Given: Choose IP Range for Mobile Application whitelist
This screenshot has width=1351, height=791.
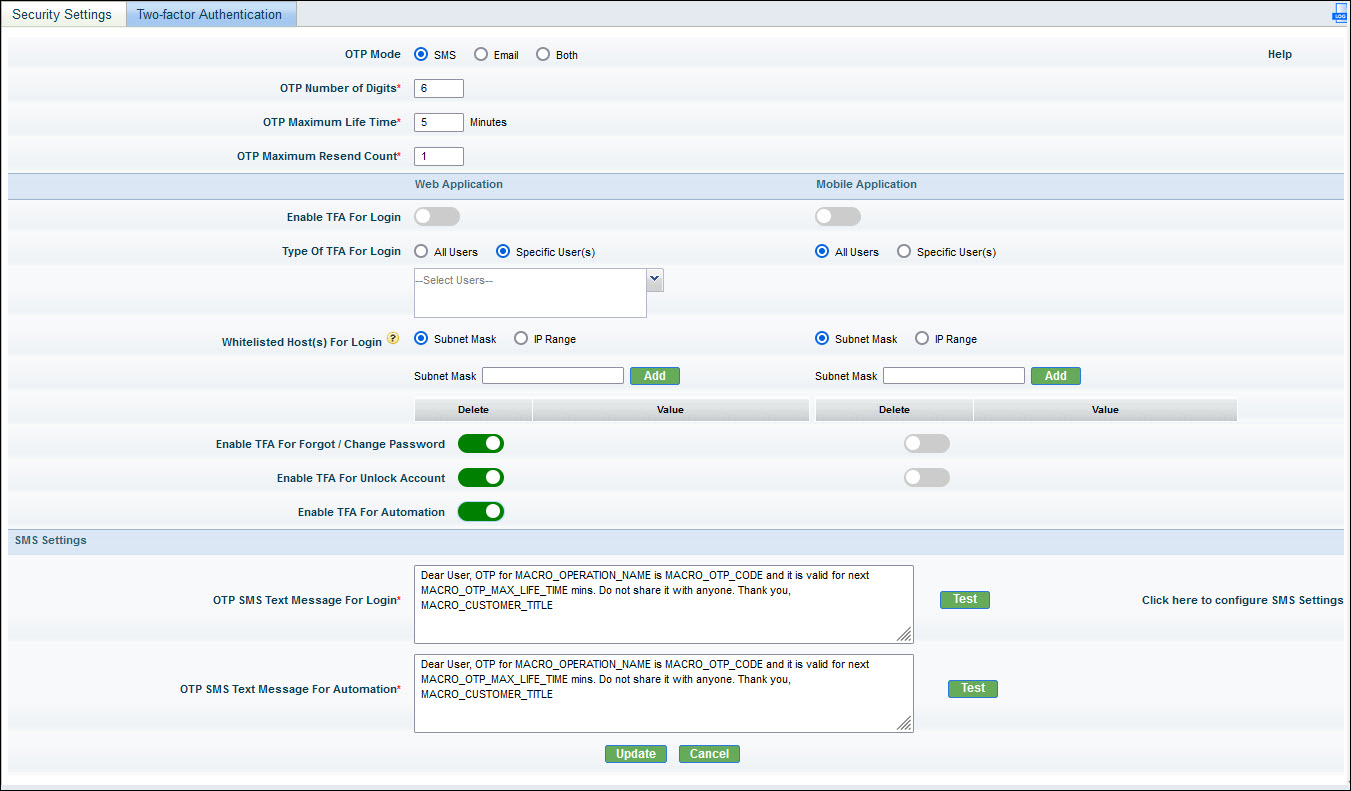Looking at the screenshot, I should click(922, 339).
